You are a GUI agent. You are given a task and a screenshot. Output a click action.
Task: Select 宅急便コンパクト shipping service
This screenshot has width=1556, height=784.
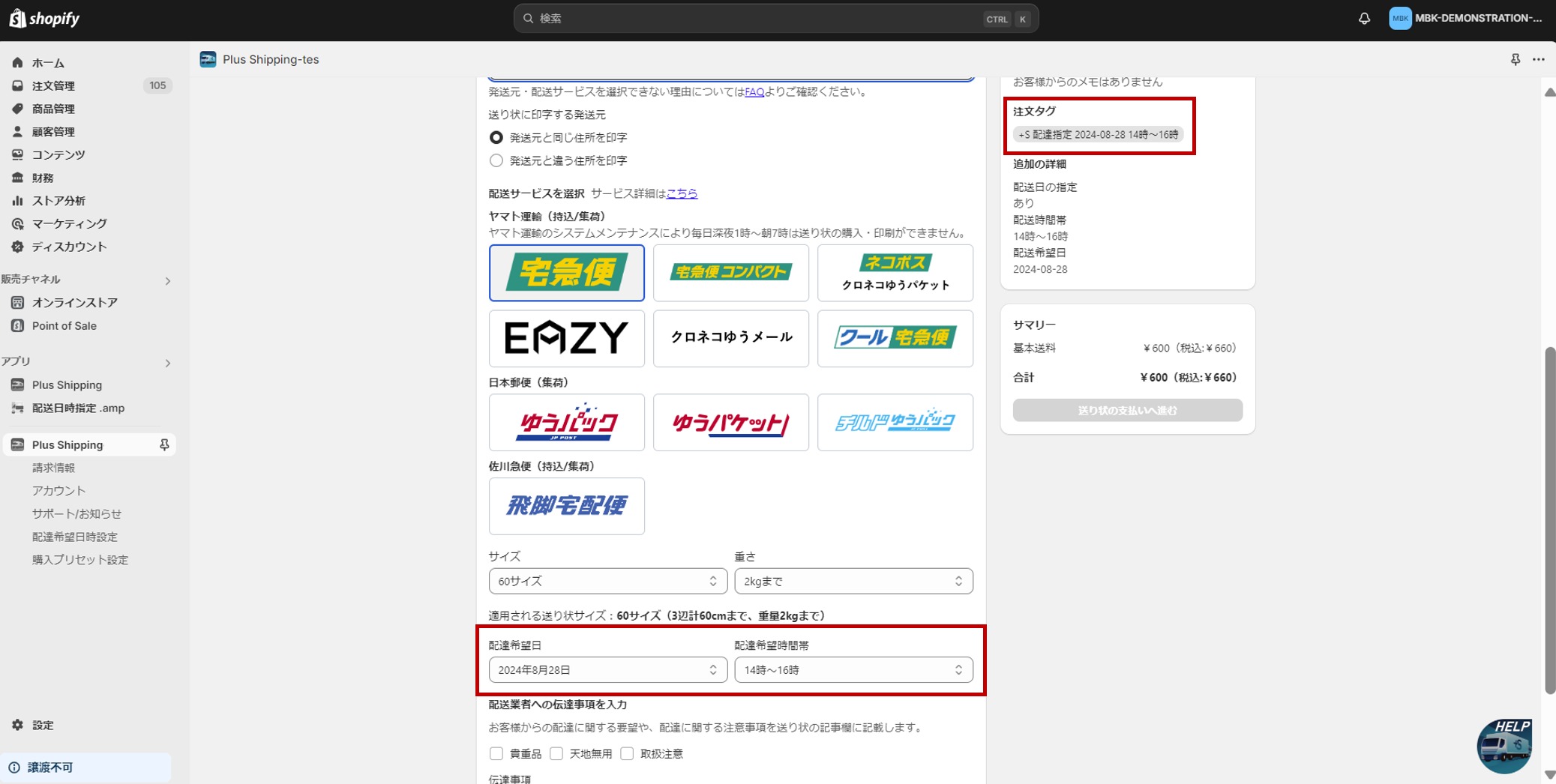click(731, 273)
